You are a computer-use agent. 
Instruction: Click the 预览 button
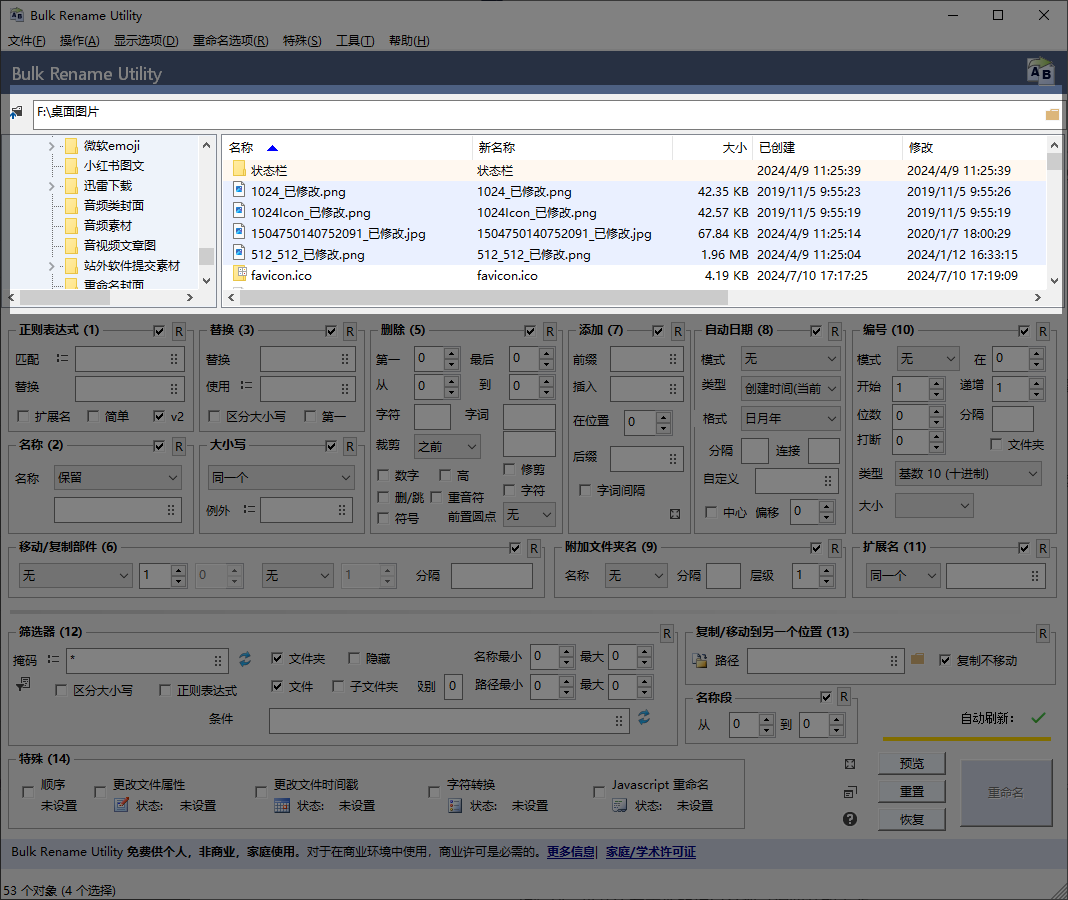pos(912,764)
